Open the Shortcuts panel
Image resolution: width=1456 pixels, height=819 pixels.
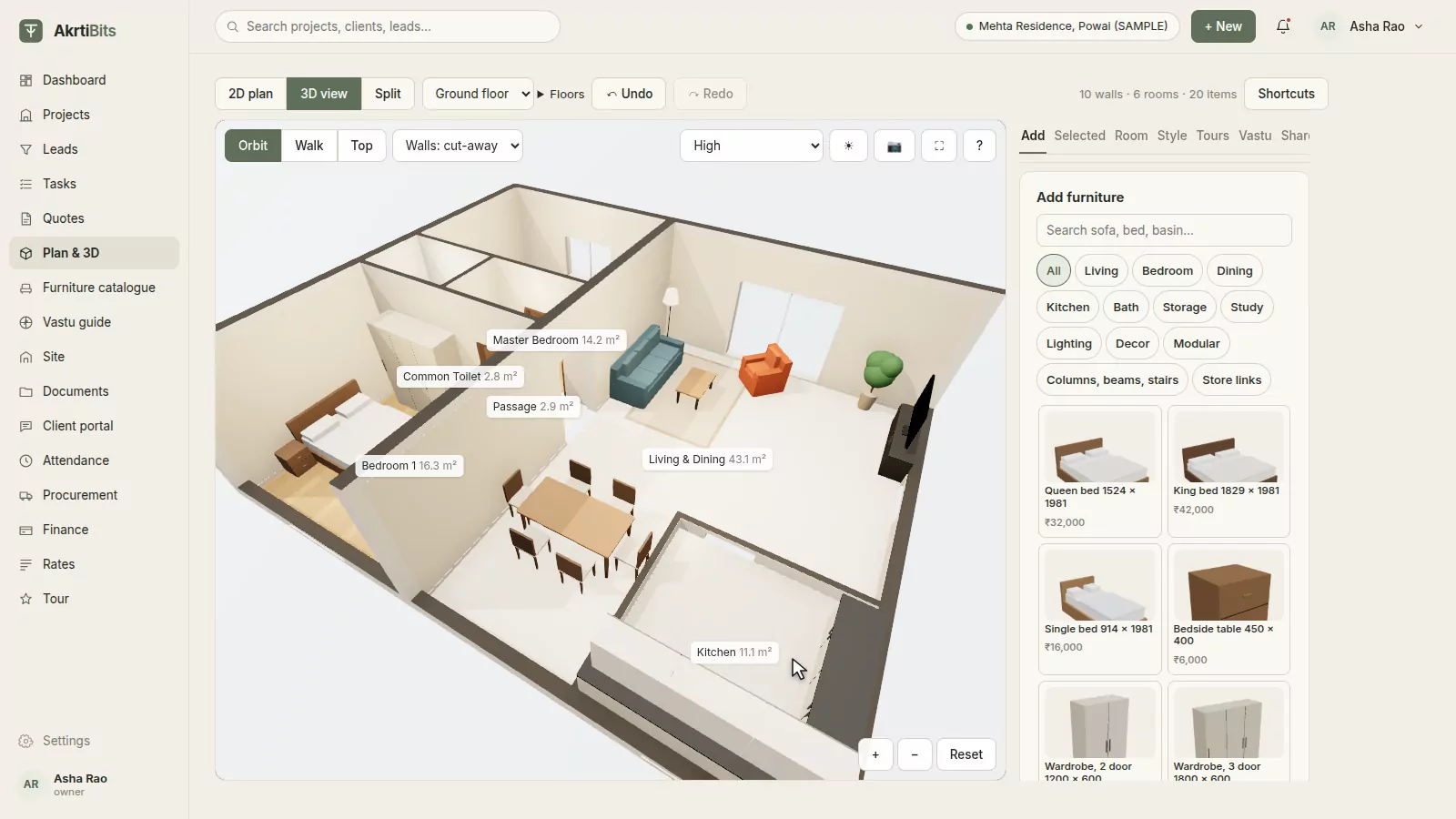(x=1286, y=94)
